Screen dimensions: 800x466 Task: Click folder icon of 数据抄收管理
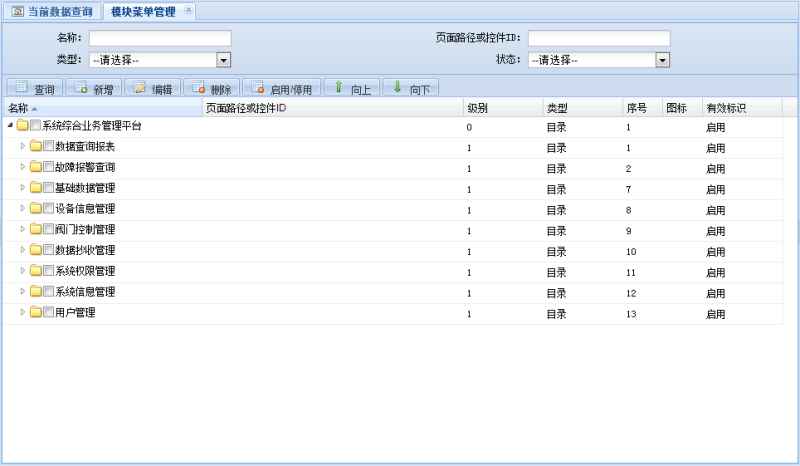point(36,250)
